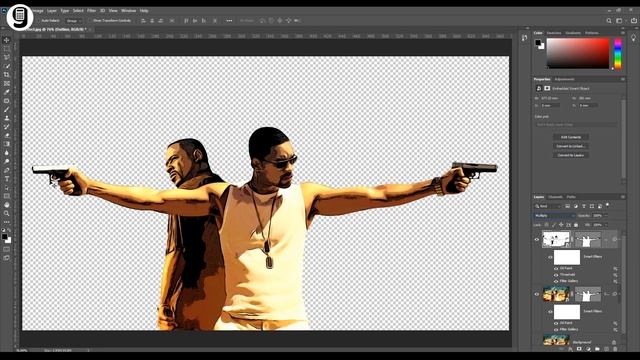Select the Brush tool

coord(7,109)
